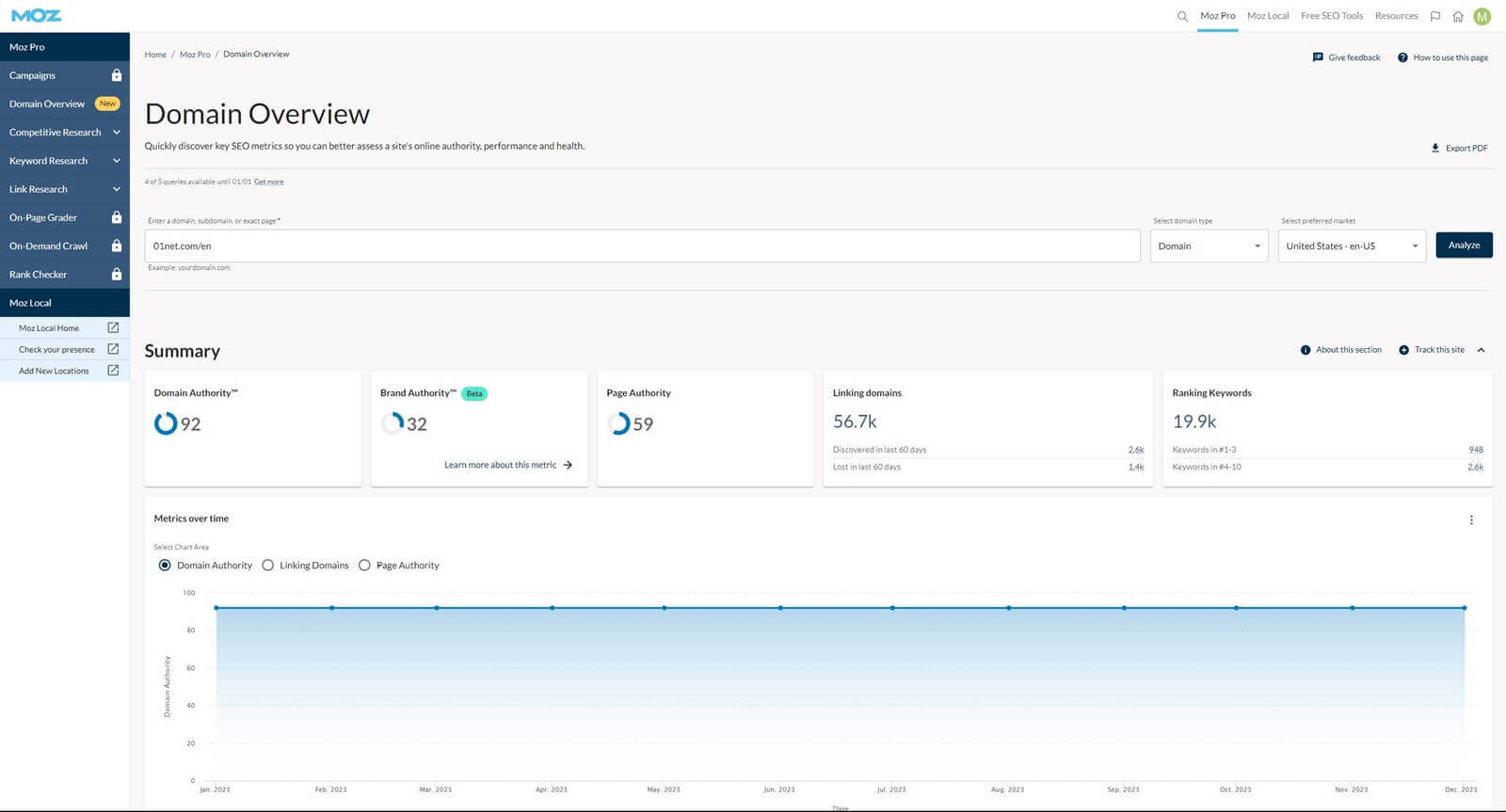The height and width of the screenshot is (812, 1506).
Task: Click the Brand Authority ring gauge
Action: coord(393,423)
